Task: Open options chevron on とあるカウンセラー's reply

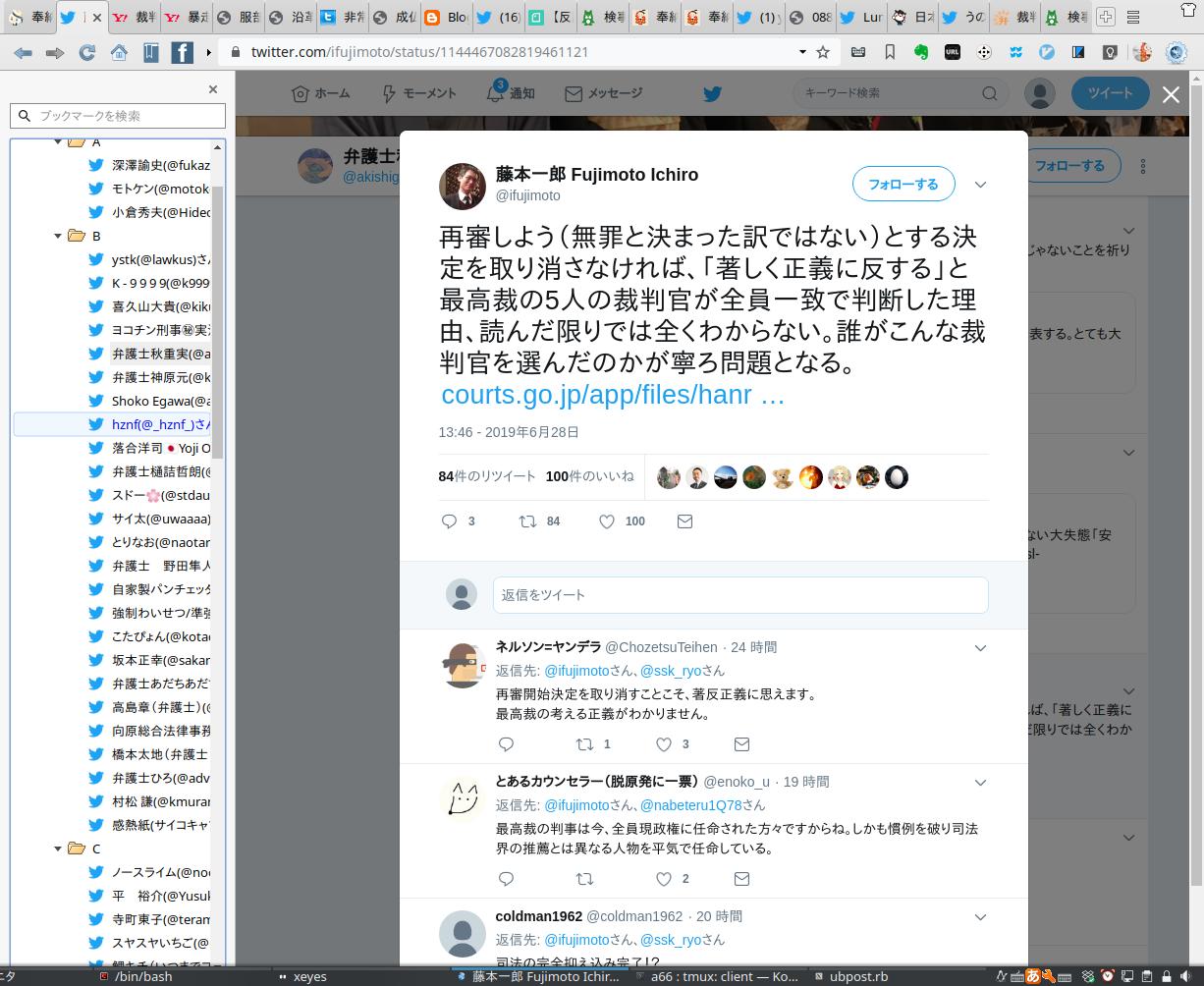Action: 980,783
